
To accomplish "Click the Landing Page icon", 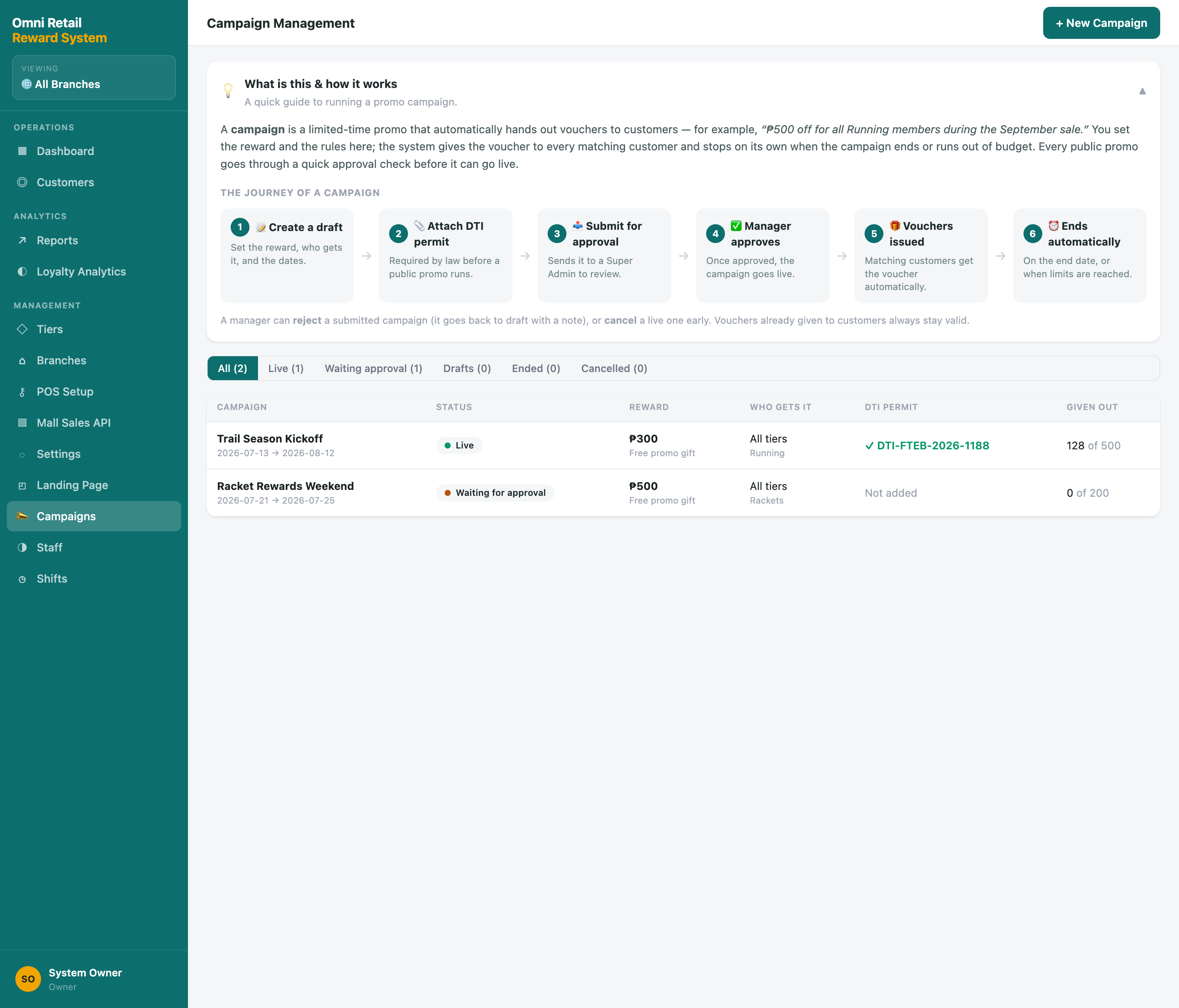I will (x=22, y=486).
